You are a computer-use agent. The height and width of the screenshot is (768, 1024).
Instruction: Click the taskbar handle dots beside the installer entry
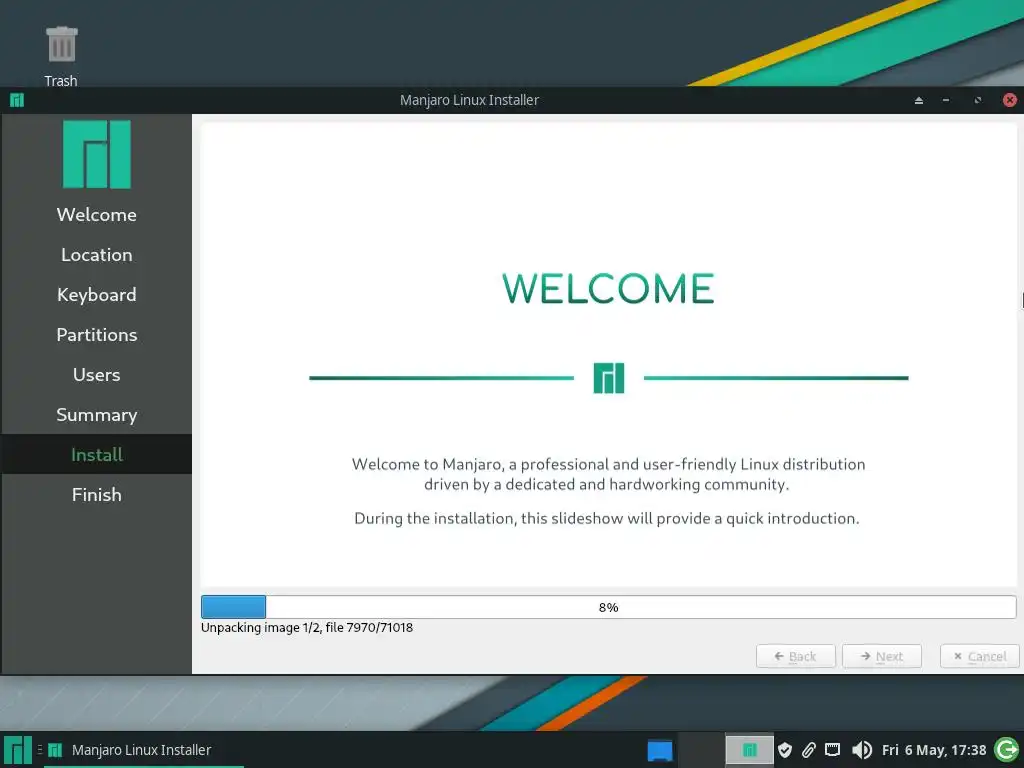pyautogui.click(x=40, y=750)
